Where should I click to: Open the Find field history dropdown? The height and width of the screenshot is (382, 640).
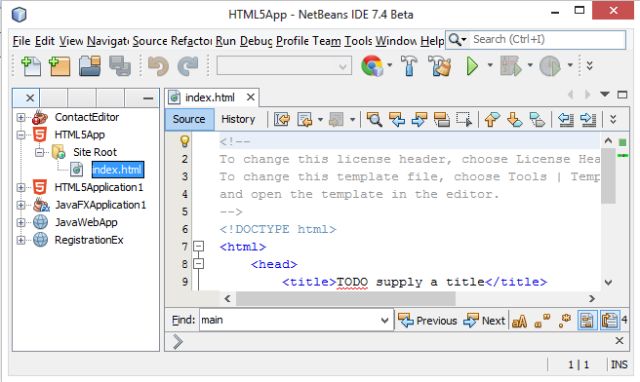[x=384, y=320]
